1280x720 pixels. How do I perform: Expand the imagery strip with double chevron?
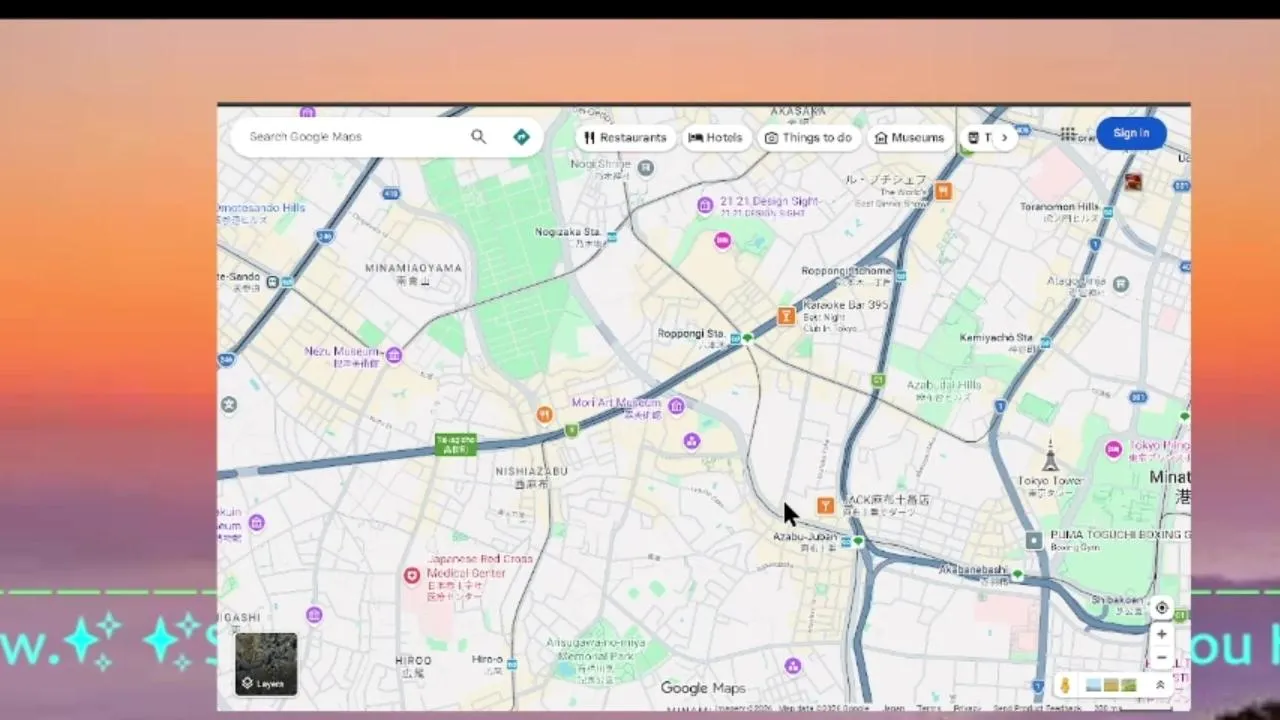(1160, 685)
